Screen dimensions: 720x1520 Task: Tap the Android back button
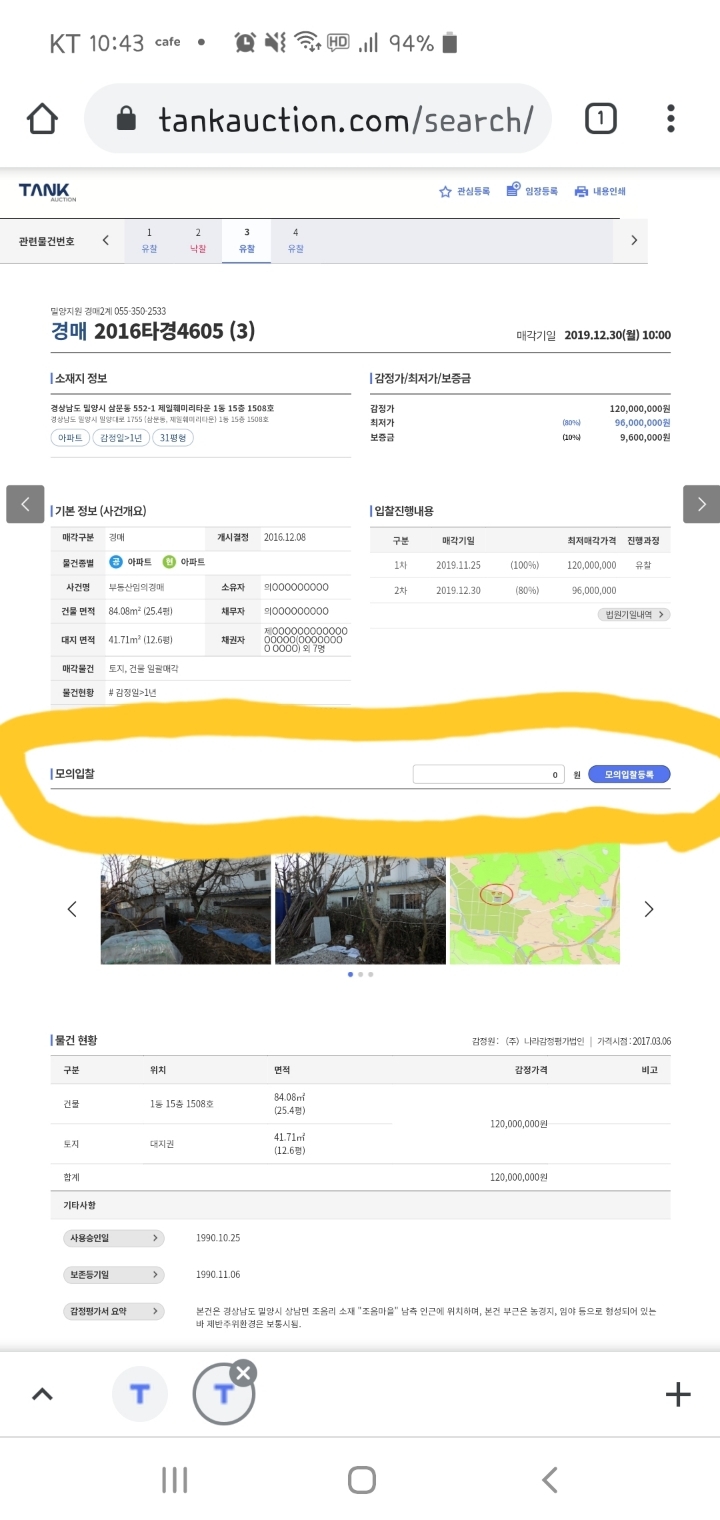pyautogui.click(x=549, y=1480)
